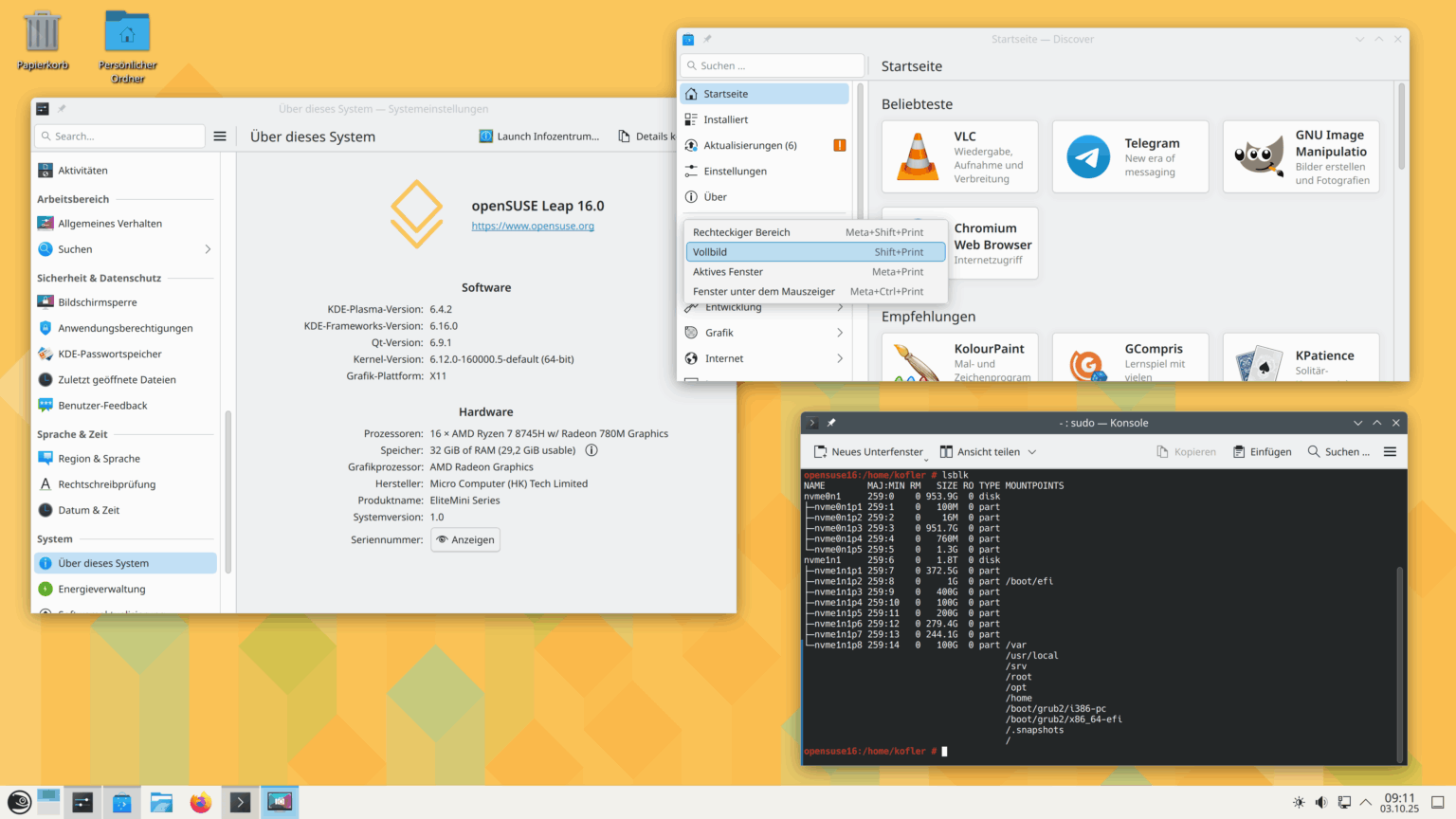Open Neues Unterfenster in Konsole
This screenshot has height=819, width=1456.
click(868, 451)
